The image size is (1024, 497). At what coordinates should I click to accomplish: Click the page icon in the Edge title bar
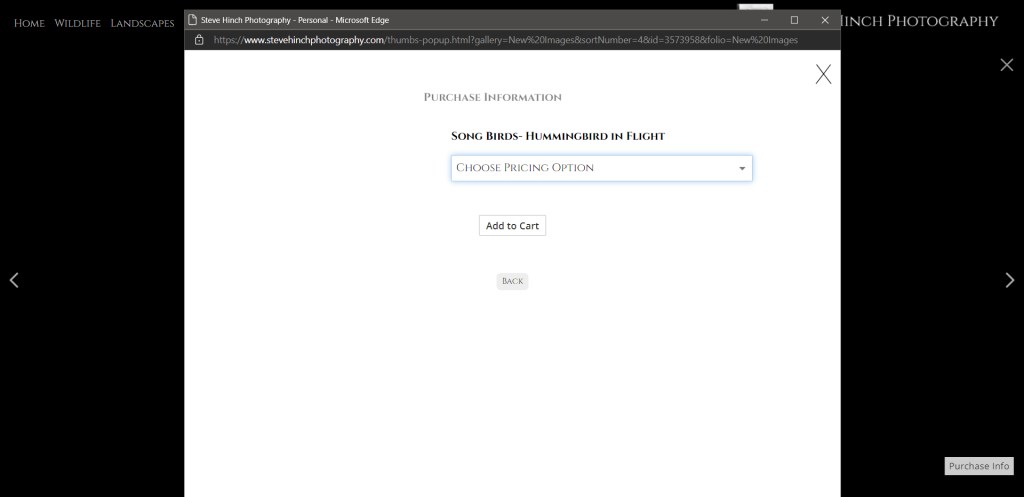[192, 20]
